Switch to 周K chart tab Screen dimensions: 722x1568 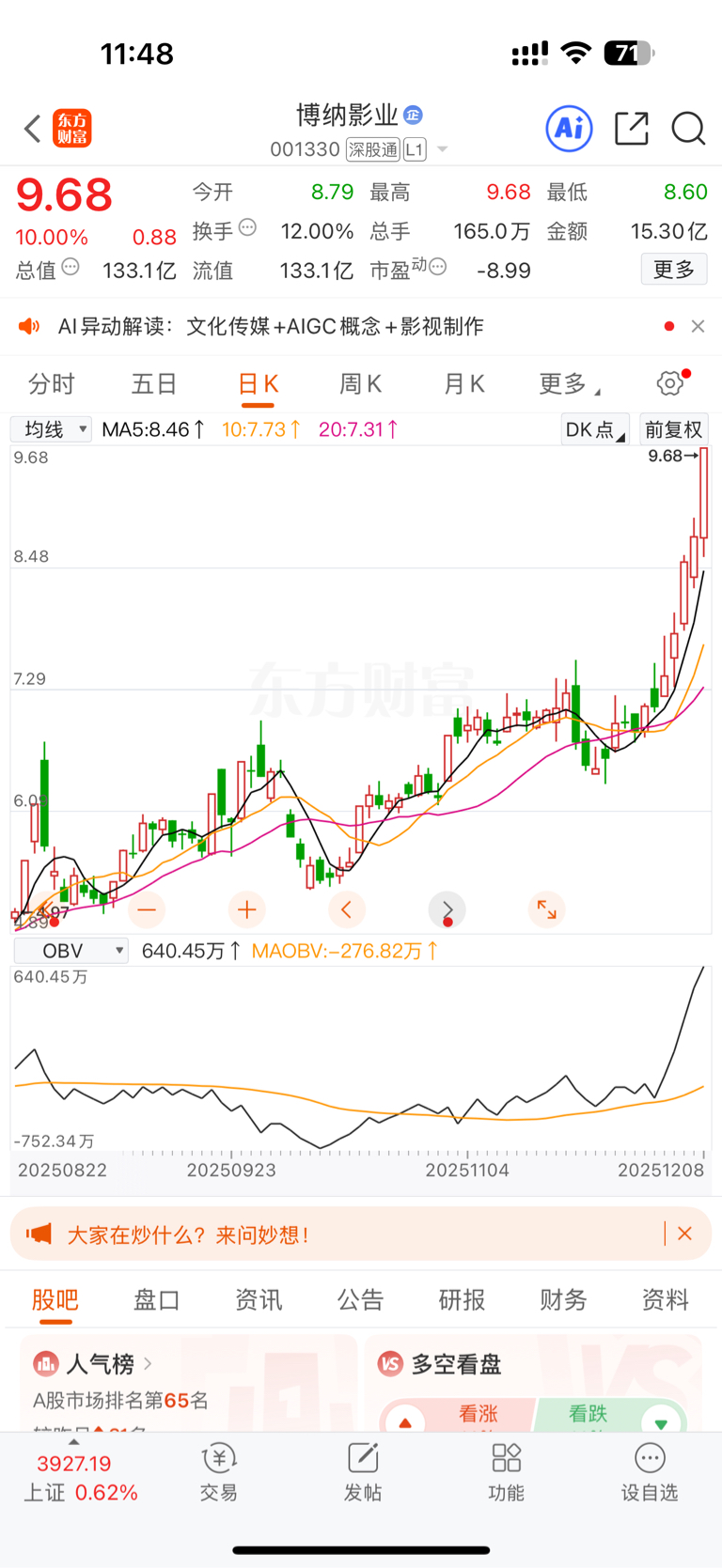click(360, 383)
